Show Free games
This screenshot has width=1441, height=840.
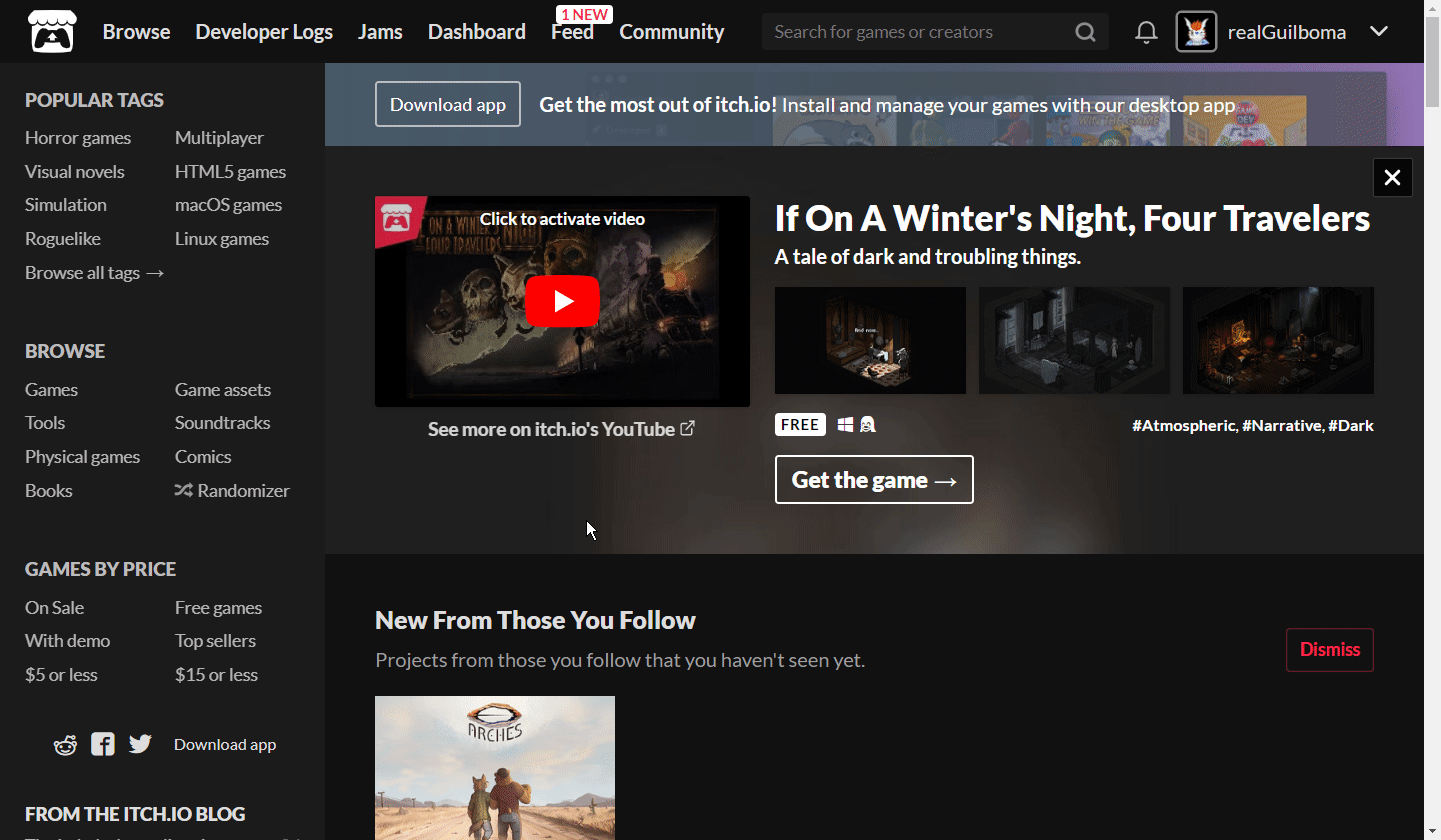click(218, 608)
